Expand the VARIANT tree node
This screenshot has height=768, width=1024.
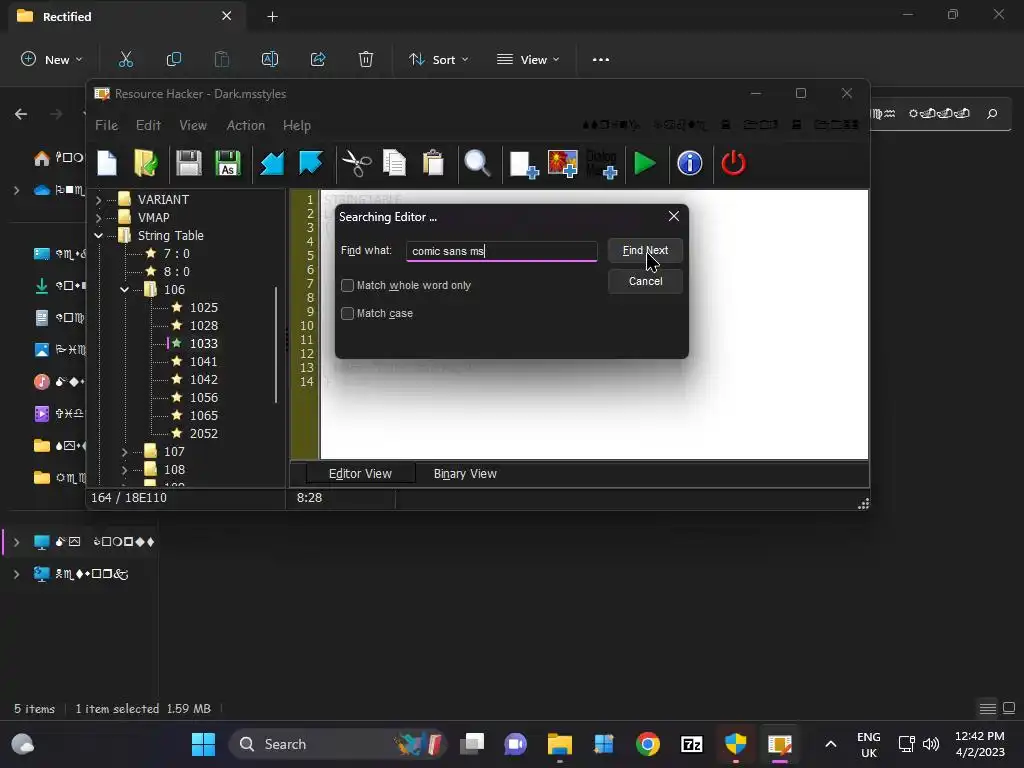click(99, 200)
